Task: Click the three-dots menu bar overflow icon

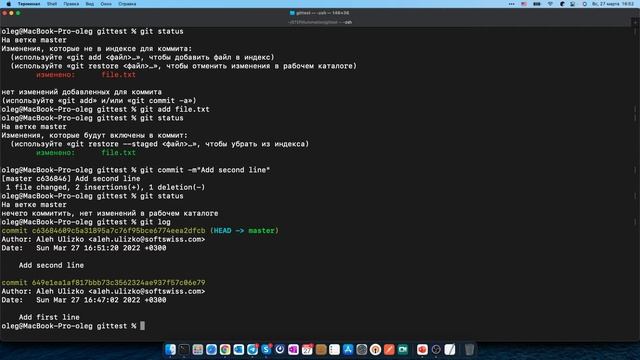Action: 512,4
